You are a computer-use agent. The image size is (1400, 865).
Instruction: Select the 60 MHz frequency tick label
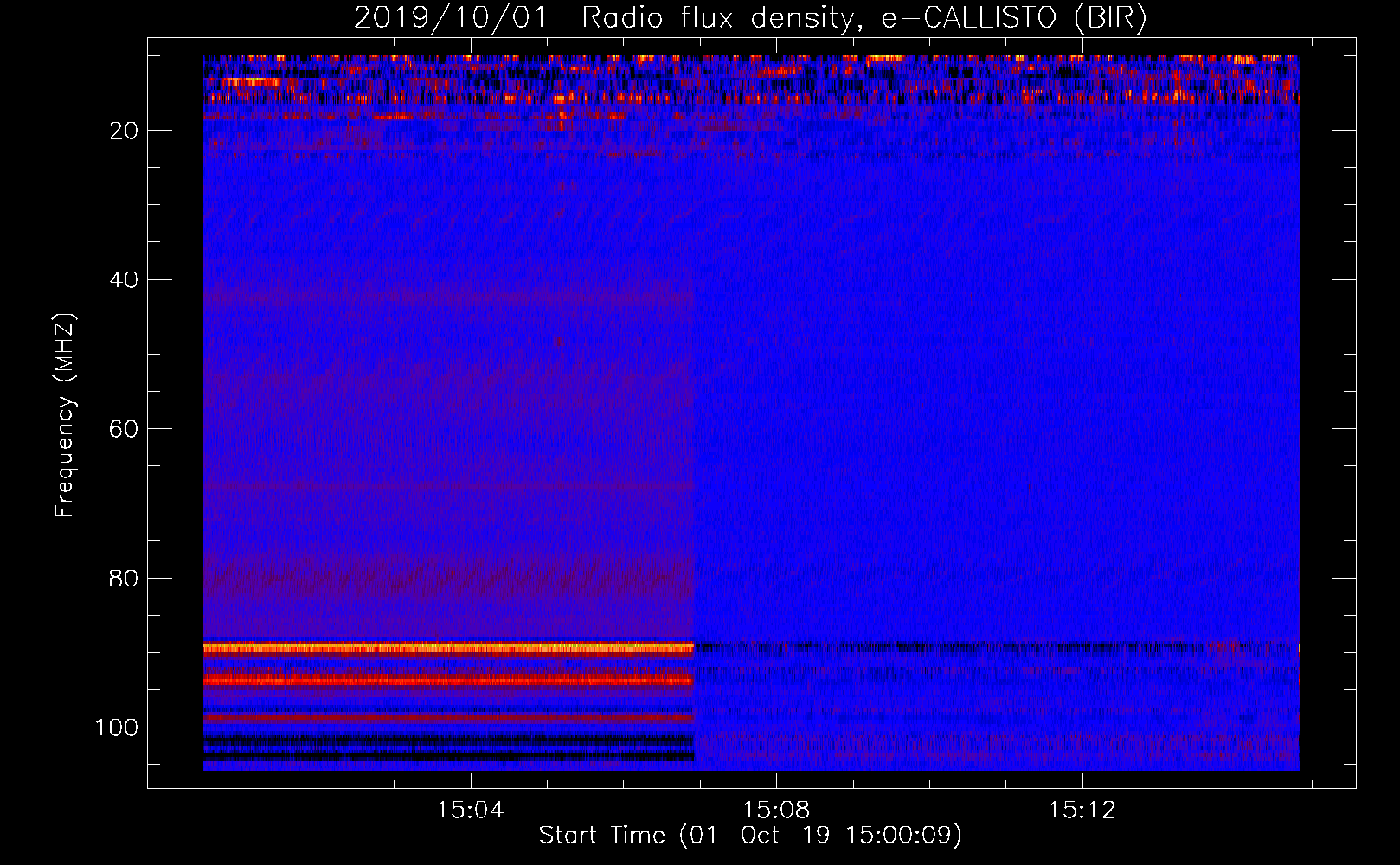(125, 429)
